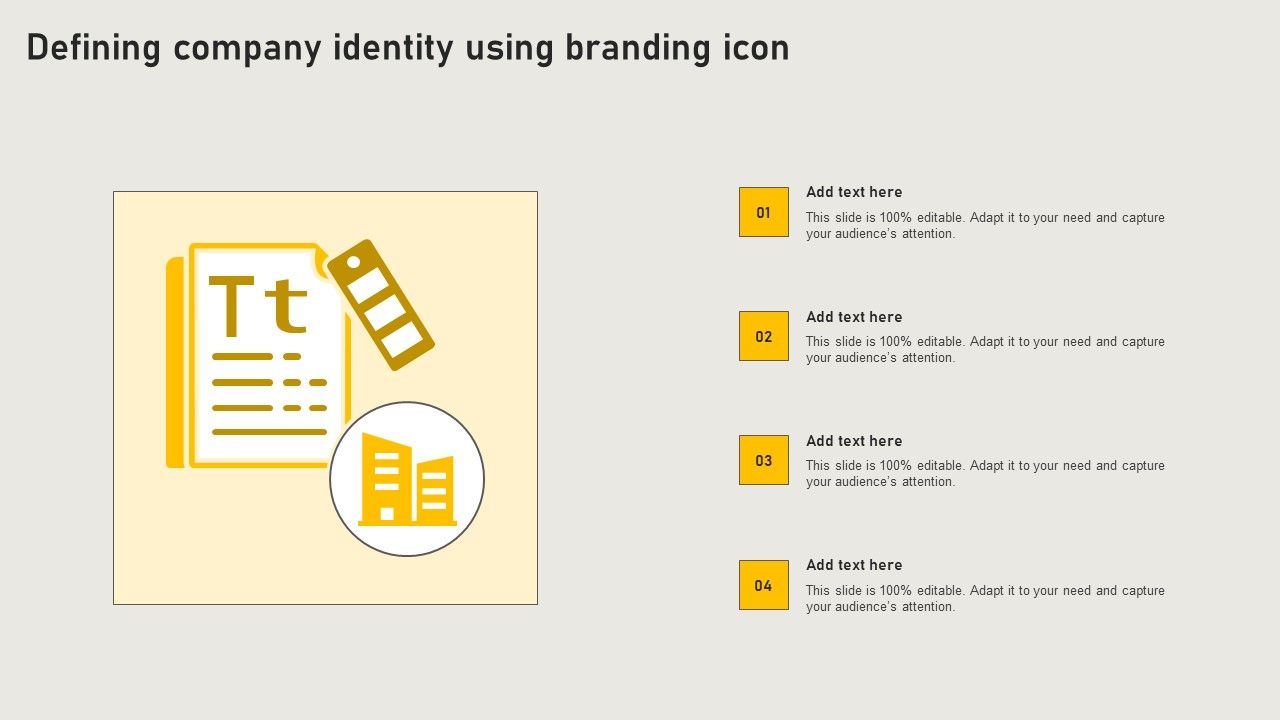
Task: Click the color swatch tag icon
Action: [381, 304]
